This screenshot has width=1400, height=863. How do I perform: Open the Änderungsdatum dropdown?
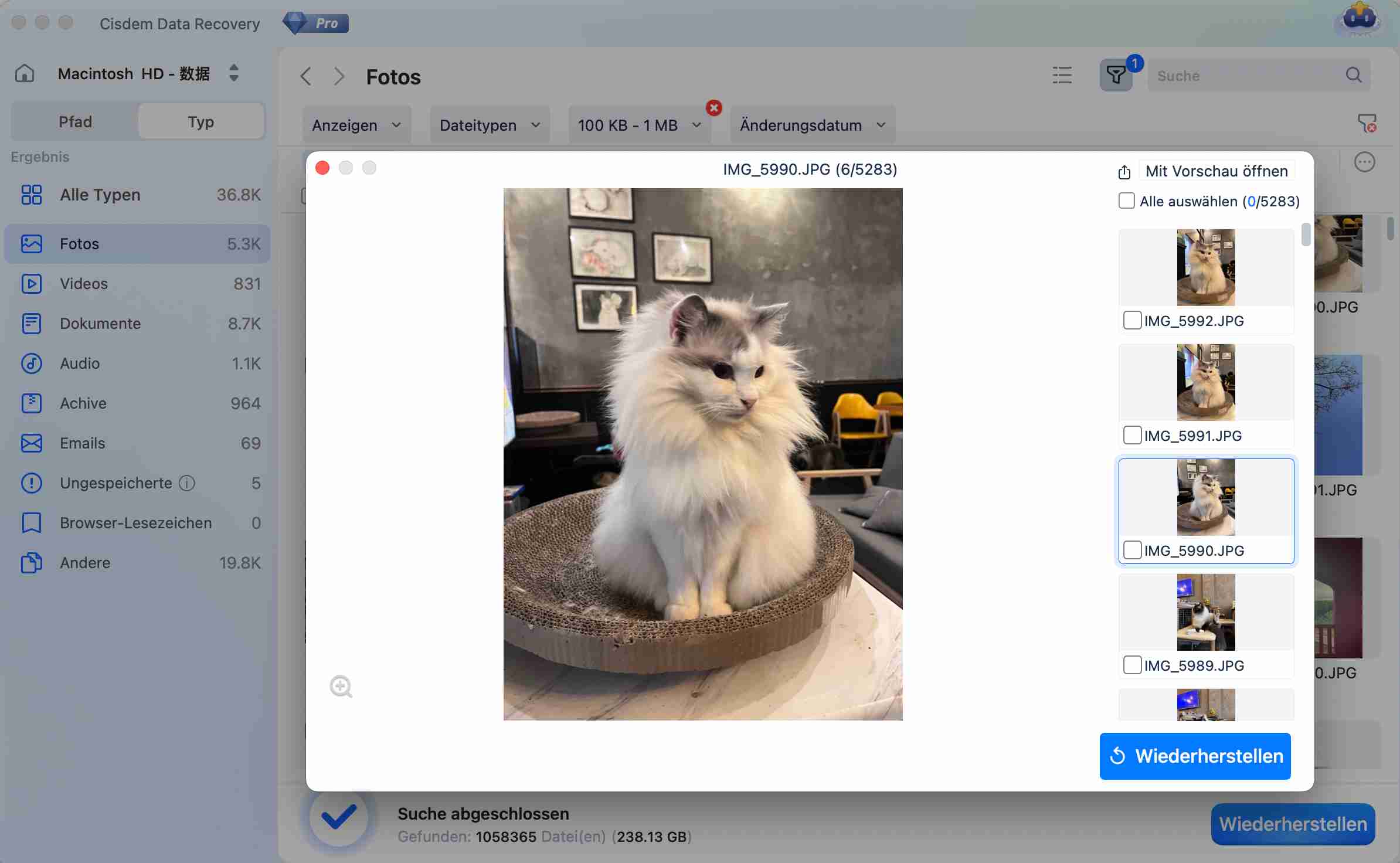(812, 125)
